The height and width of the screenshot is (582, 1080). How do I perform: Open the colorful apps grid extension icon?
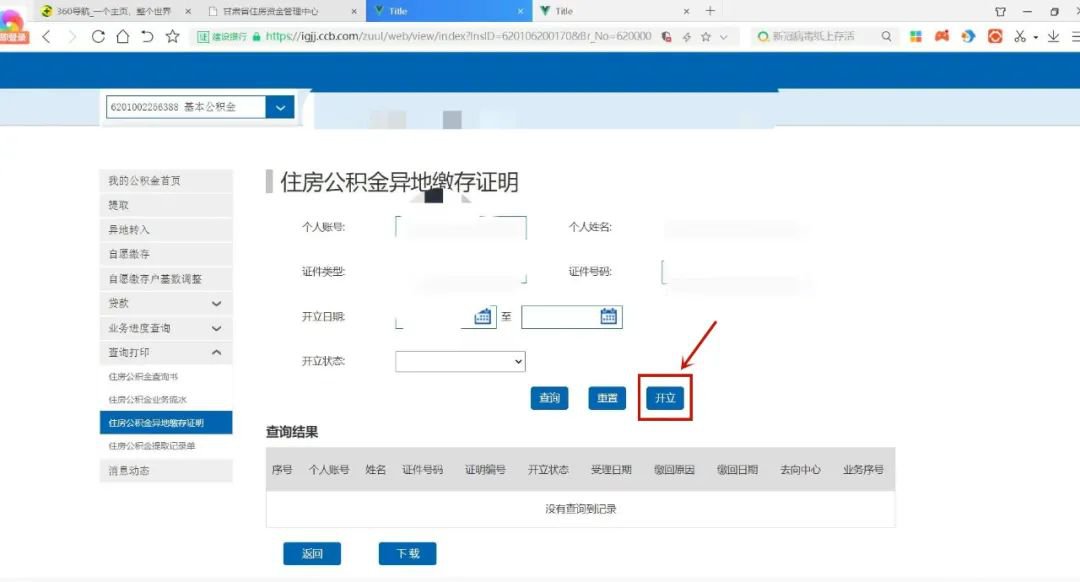tap(915, 37)
